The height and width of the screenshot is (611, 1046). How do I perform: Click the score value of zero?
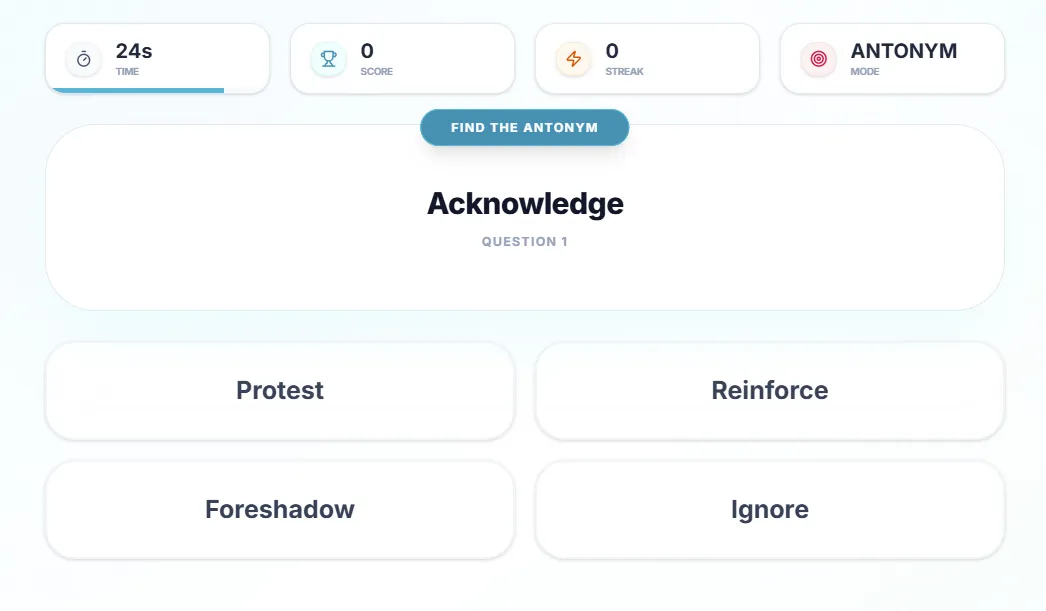367,51
